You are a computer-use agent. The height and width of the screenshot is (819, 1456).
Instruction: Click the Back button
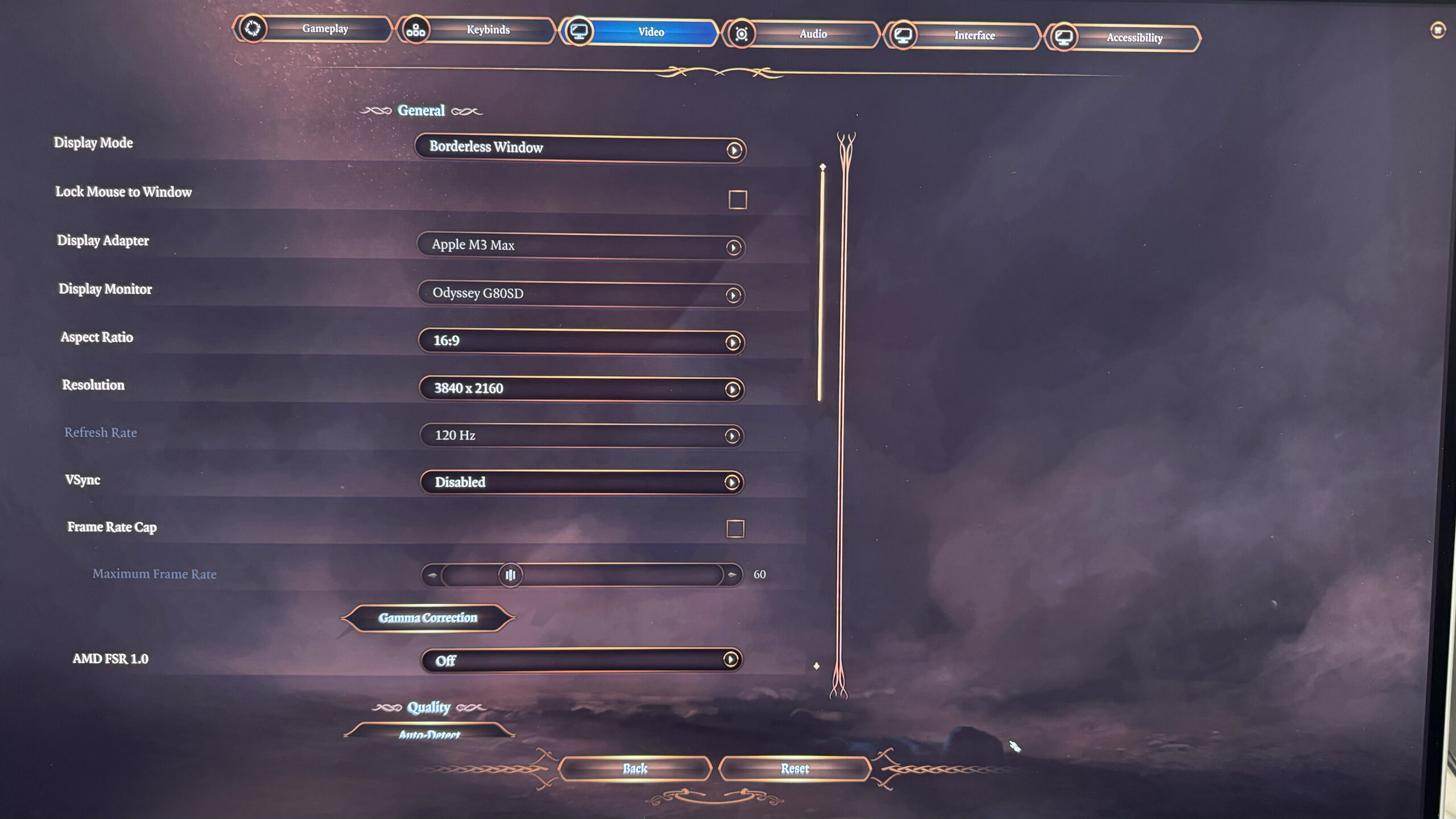click(x=634, y=767)
